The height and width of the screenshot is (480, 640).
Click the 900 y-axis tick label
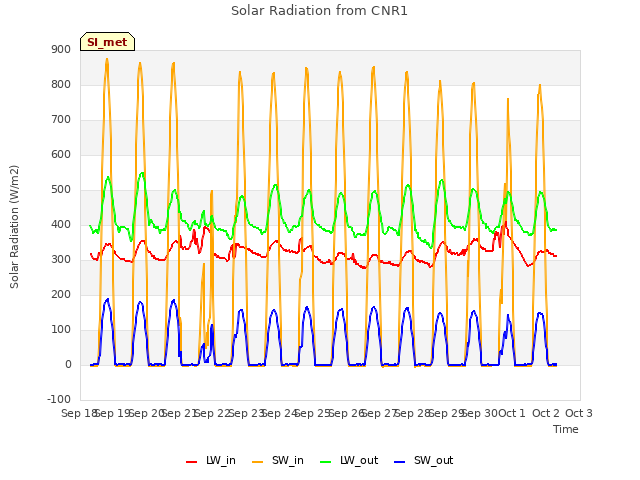[61, 49]
